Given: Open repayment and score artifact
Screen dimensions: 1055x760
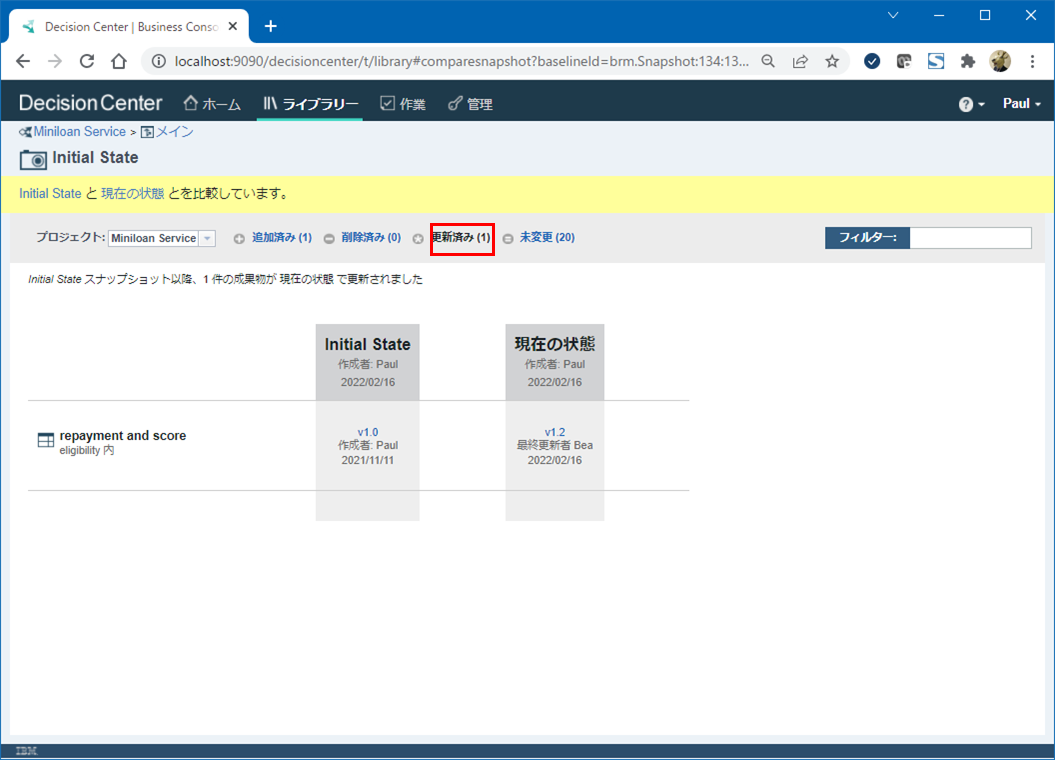Looking at the screenshot, I should point(122,436).
